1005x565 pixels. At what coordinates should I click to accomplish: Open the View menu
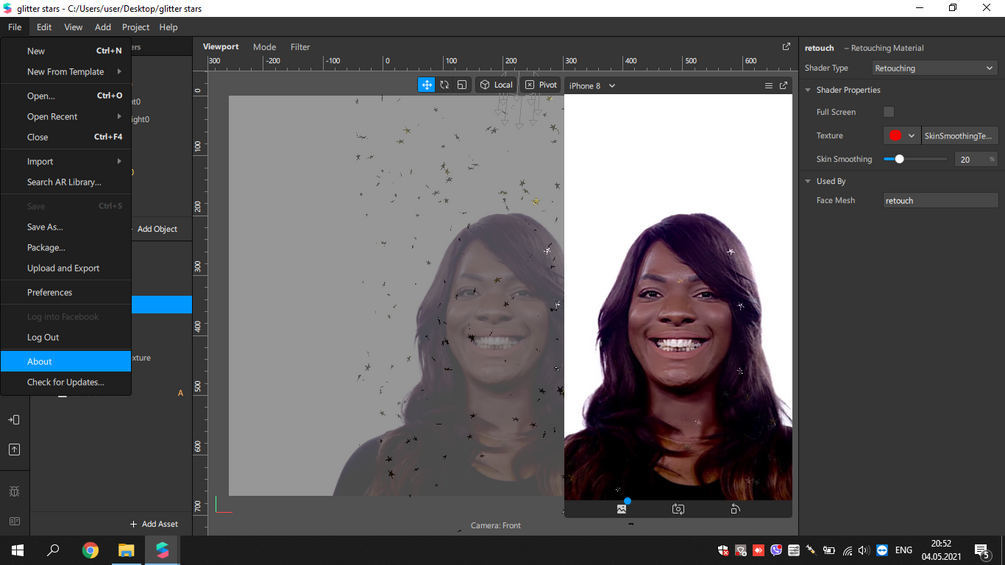click(x=73, y=27)
